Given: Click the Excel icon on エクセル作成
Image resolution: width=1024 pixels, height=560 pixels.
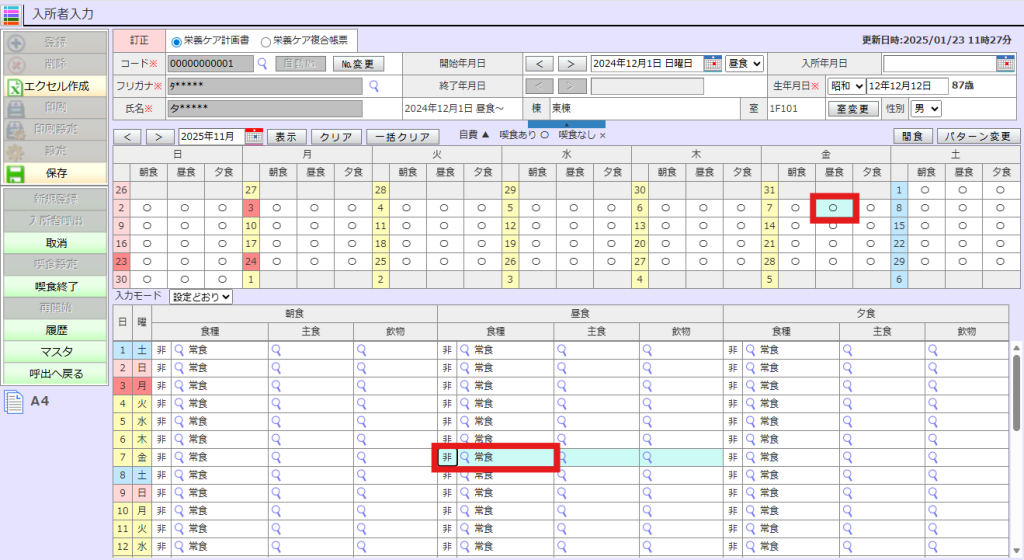Looking at the screenshot, I should (16, 86).
